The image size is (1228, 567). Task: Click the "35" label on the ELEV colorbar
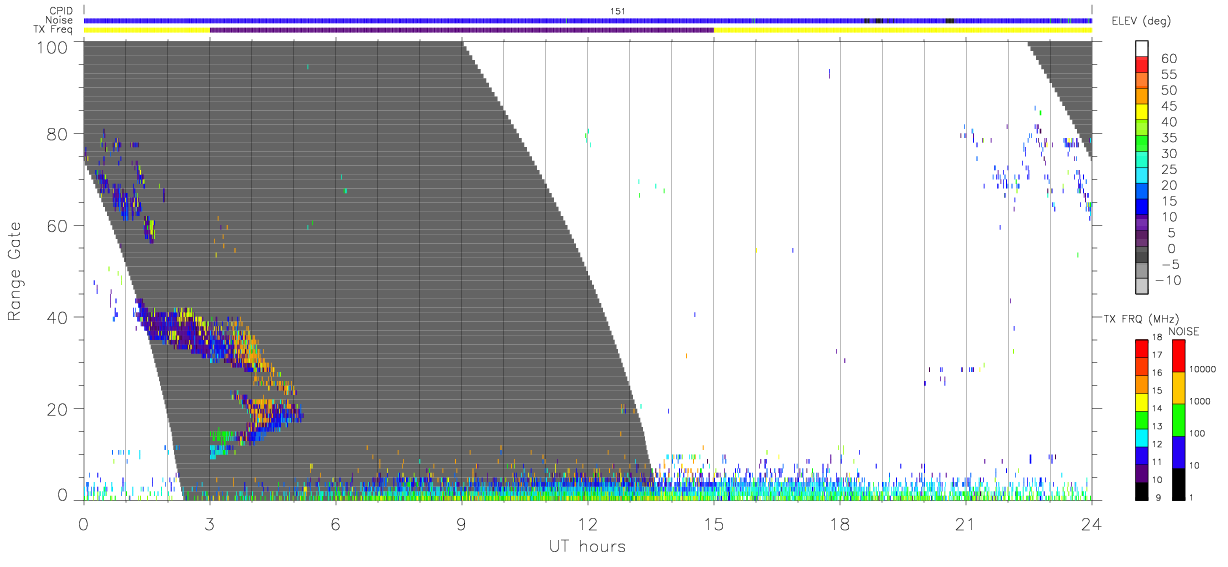(1167, 137)
